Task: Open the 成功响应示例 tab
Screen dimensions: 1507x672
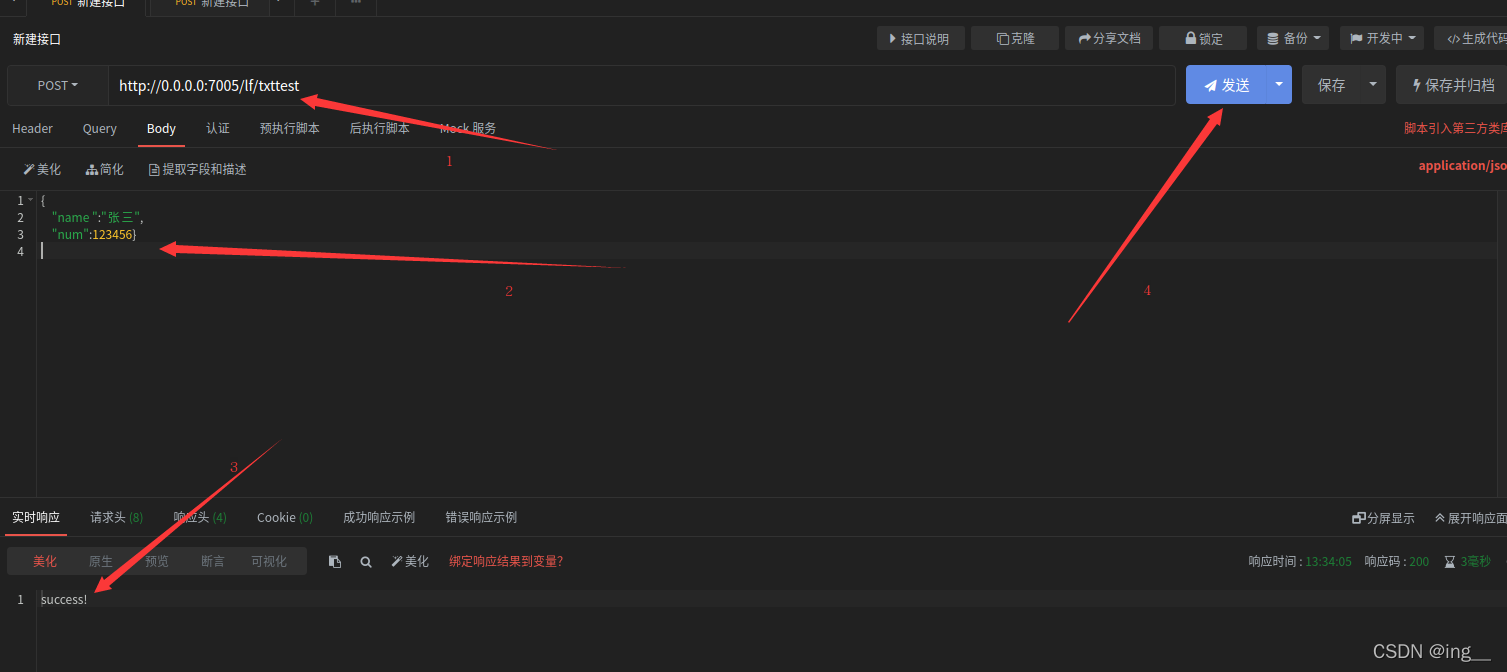Action: [x=379, y=517]
